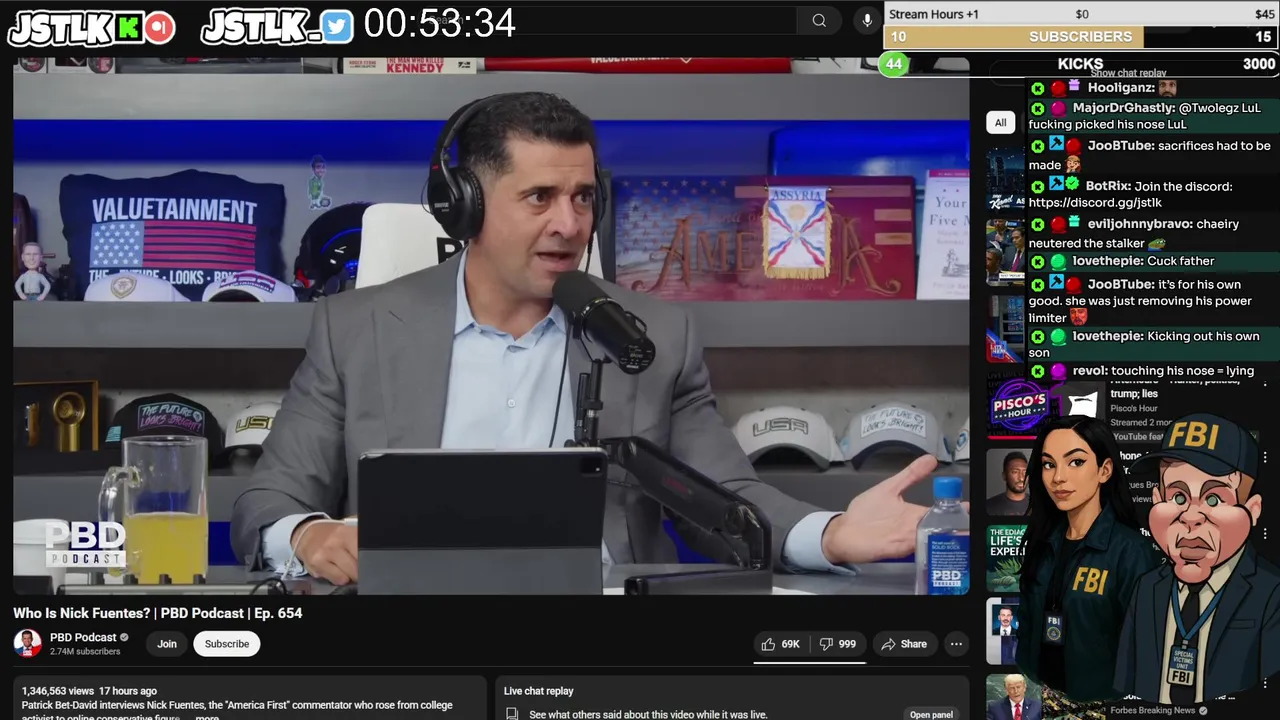Click the live chat replay panel icon

pos(512,715)
